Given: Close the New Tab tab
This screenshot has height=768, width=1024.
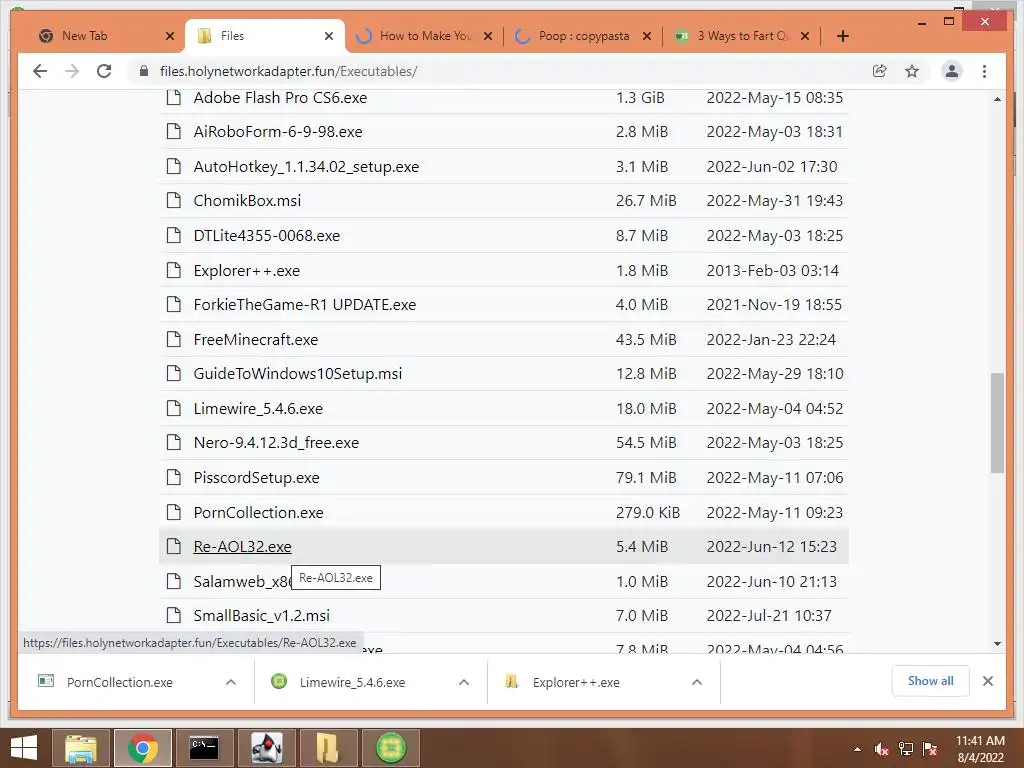Looking at the screenshot, I should coord(170,36).
